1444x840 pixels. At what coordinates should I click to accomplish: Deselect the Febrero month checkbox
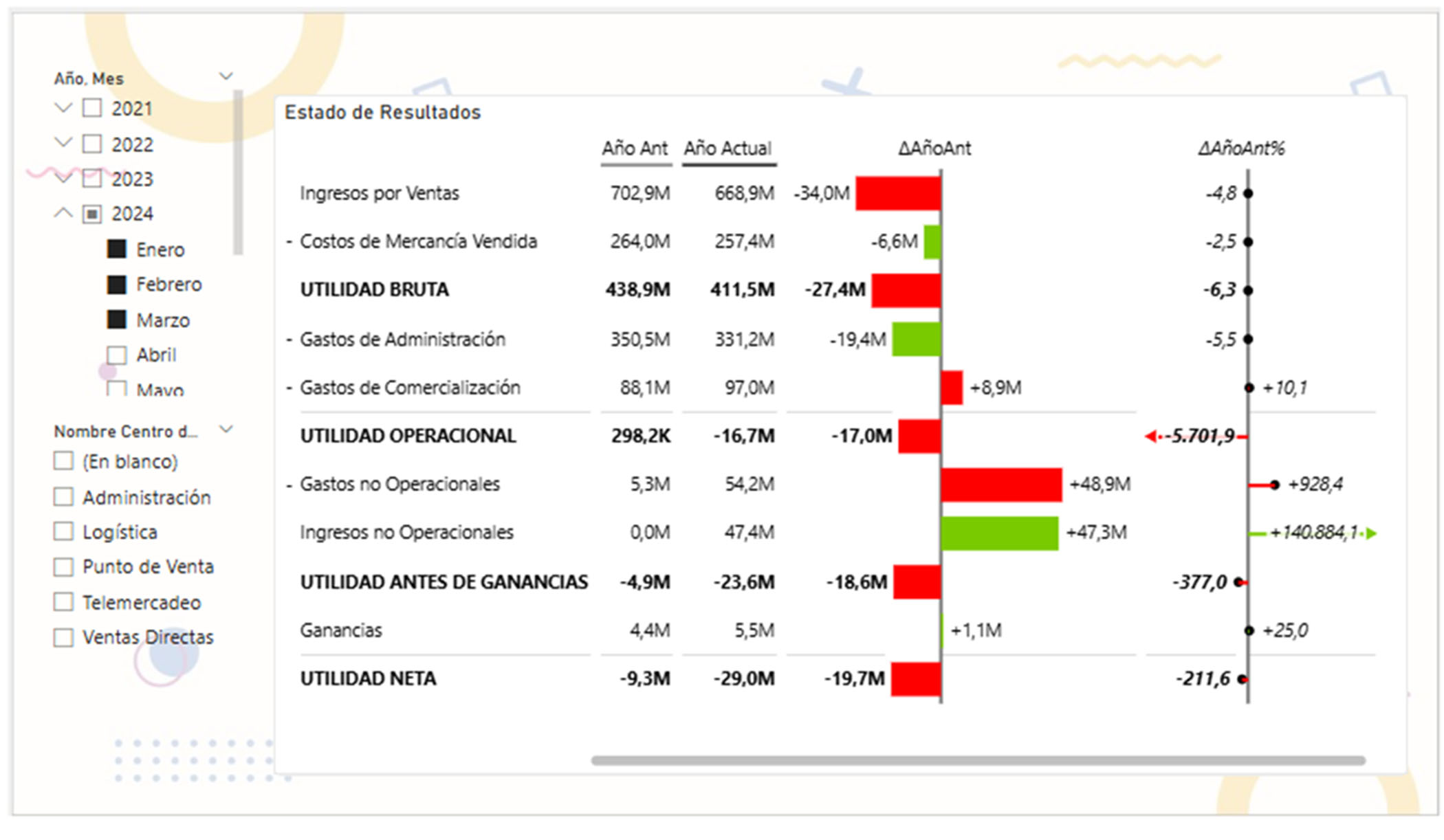(x=117, y=284)
